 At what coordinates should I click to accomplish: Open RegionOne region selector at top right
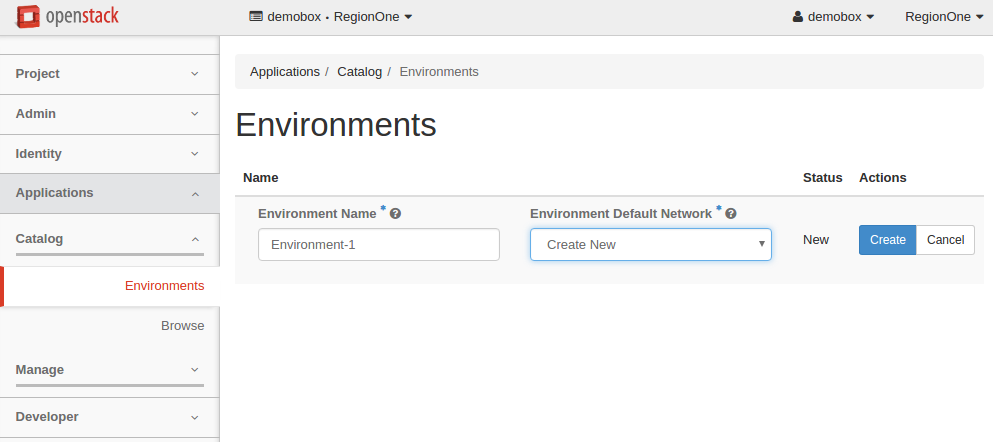[x=943, y=17]
